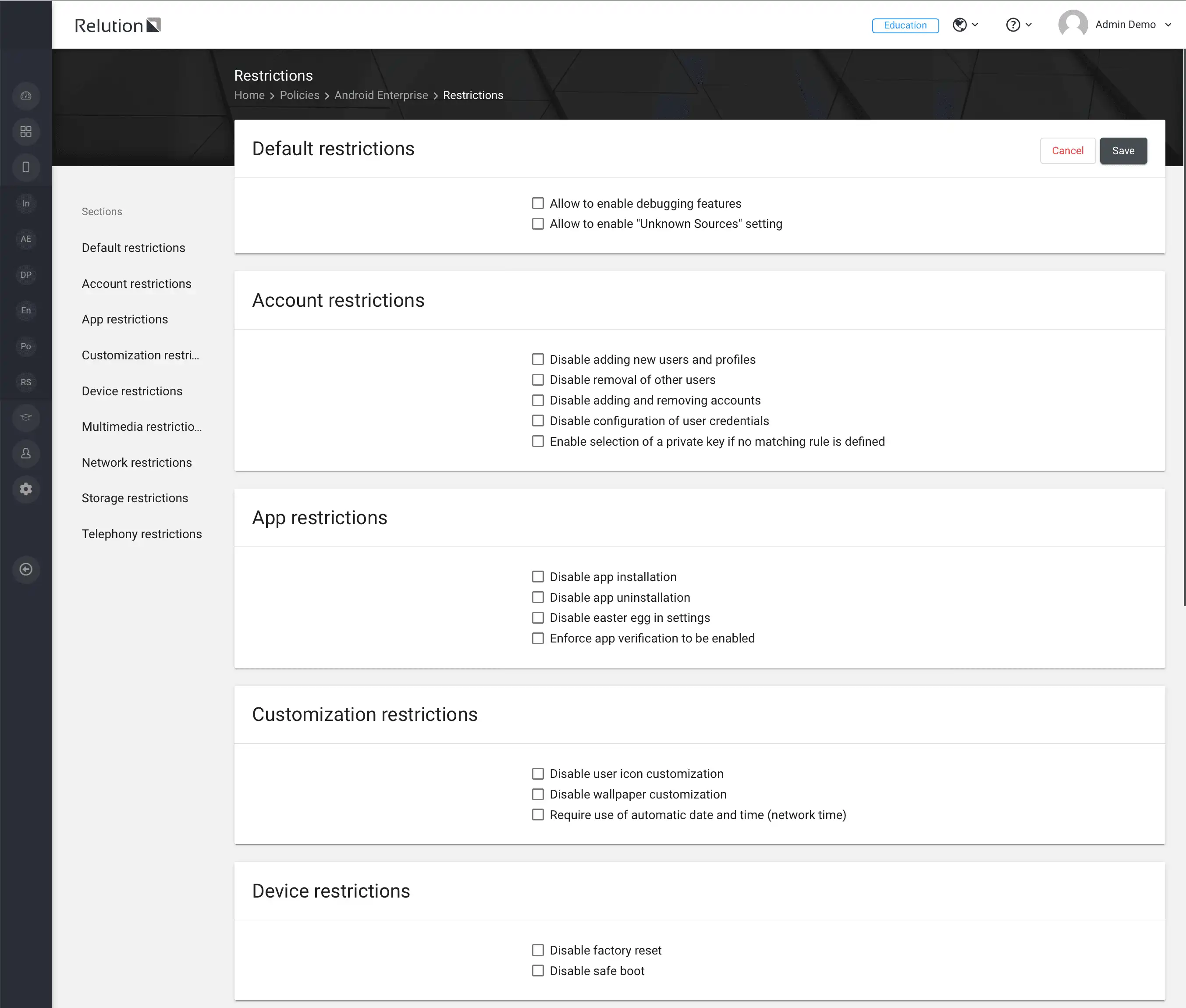
Task: Click the Admin Demo avatar
Action: (x=1073, y=25)
